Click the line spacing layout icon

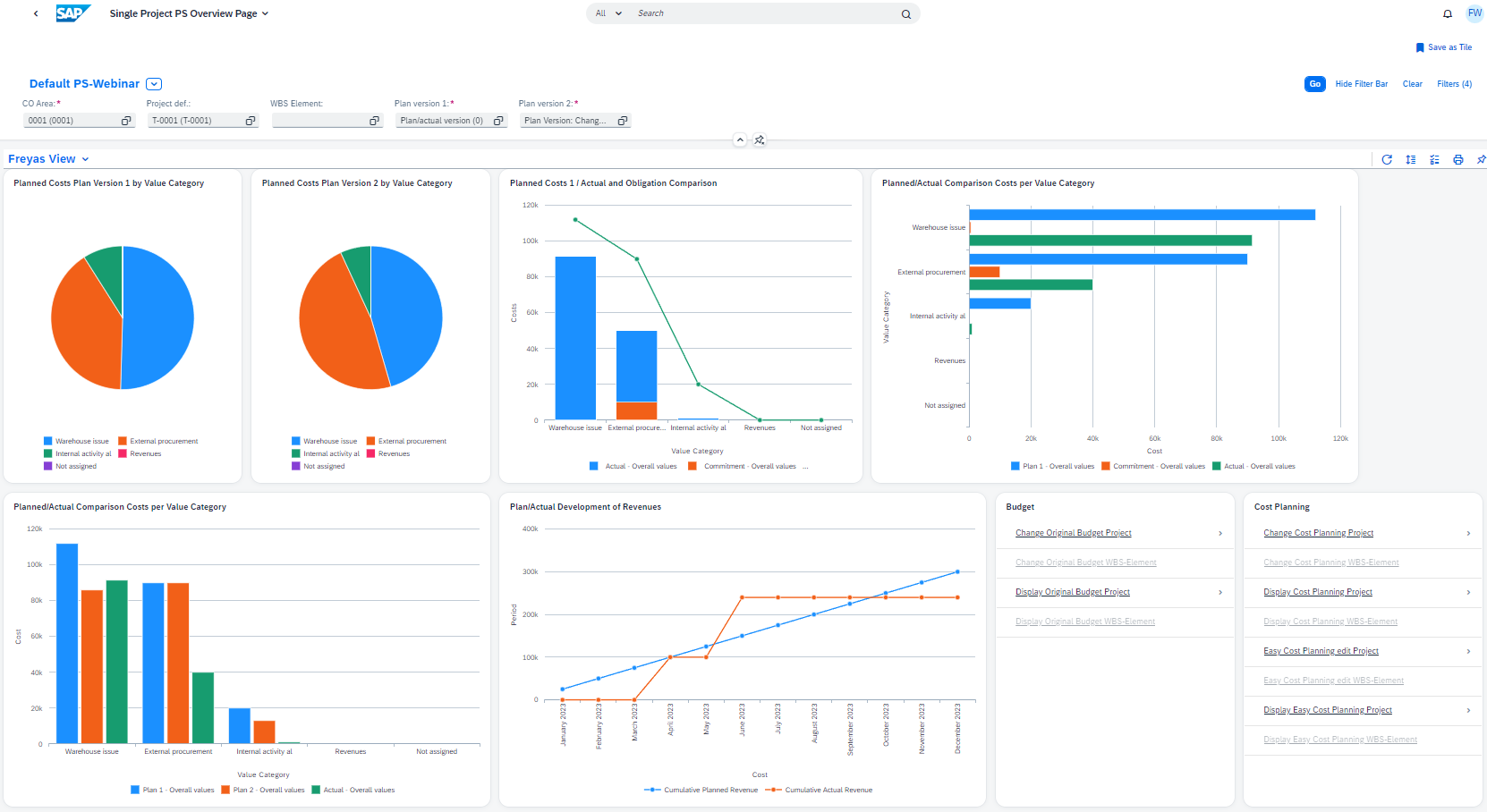point(1411,159)
